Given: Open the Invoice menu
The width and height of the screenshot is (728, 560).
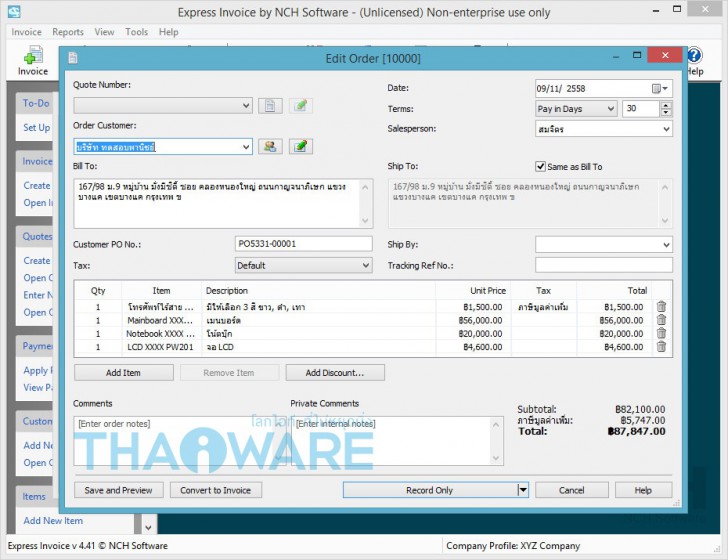Looking at the screenshot, I should (x=26, y=32).
